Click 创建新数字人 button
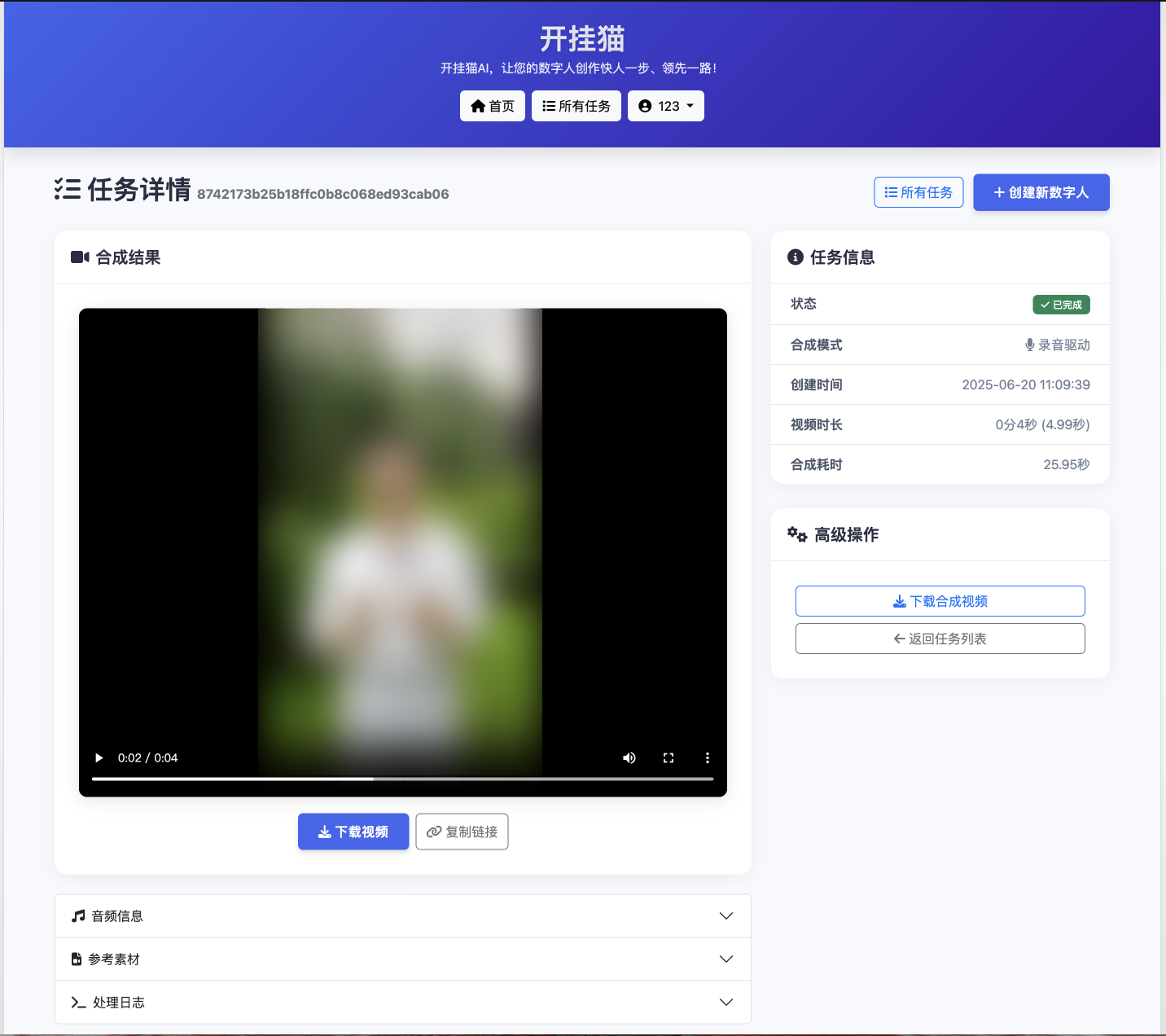Viewport: 1166px width, 1036px height. coord(1041,192)
